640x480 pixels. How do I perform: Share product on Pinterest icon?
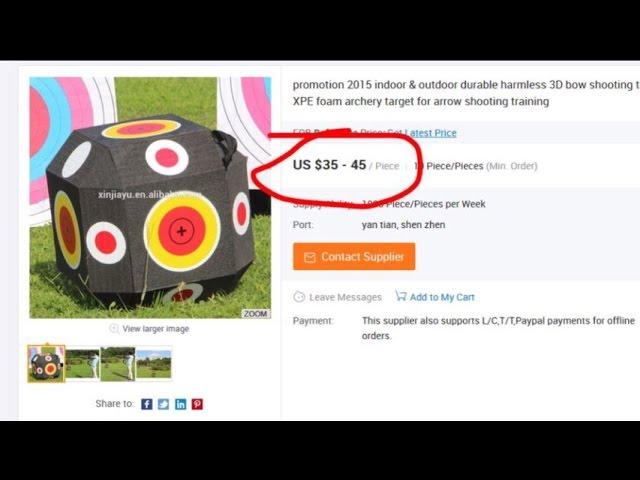pyautogui.click(x=197, y=404)
